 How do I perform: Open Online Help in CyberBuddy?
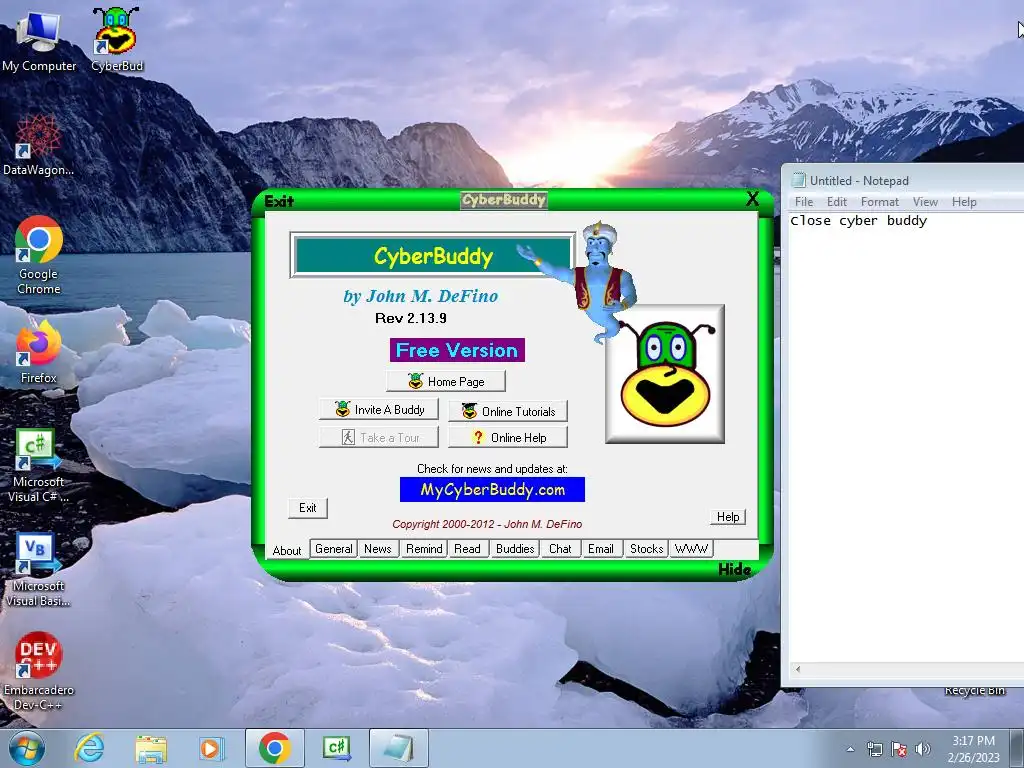508,438
